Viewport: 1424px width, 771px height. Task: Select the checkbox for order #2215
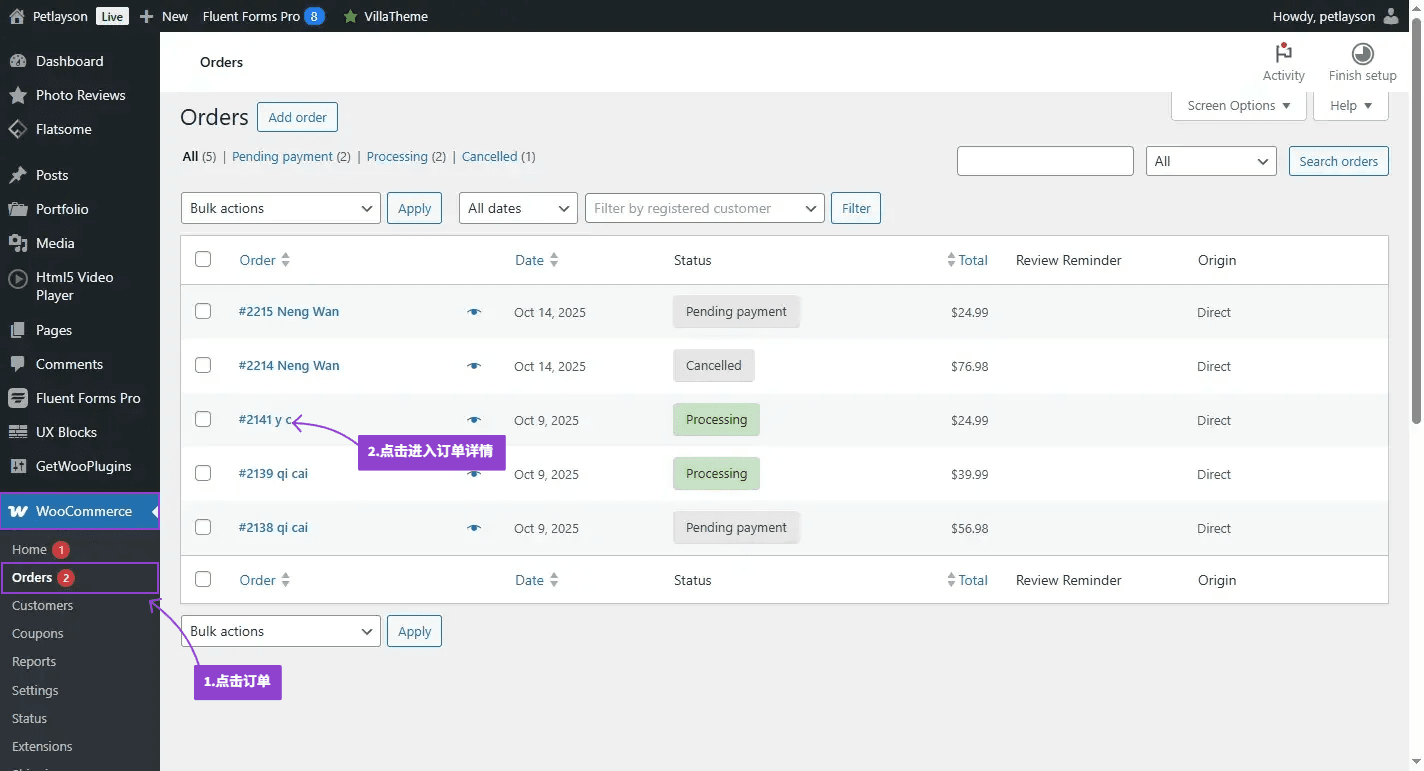click(203, 311)
